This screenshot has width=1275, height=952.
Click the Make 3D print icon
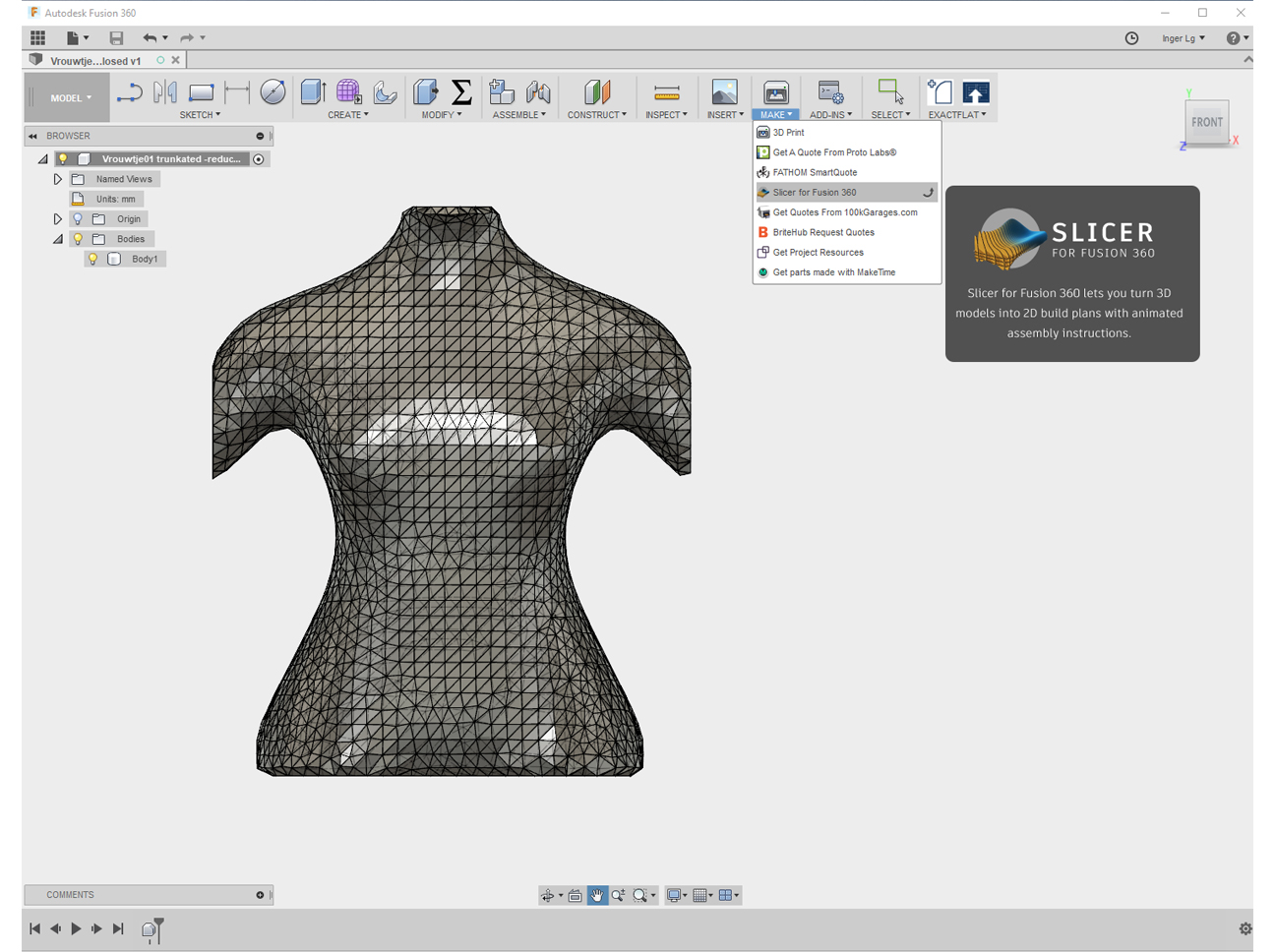coord(776,92)
